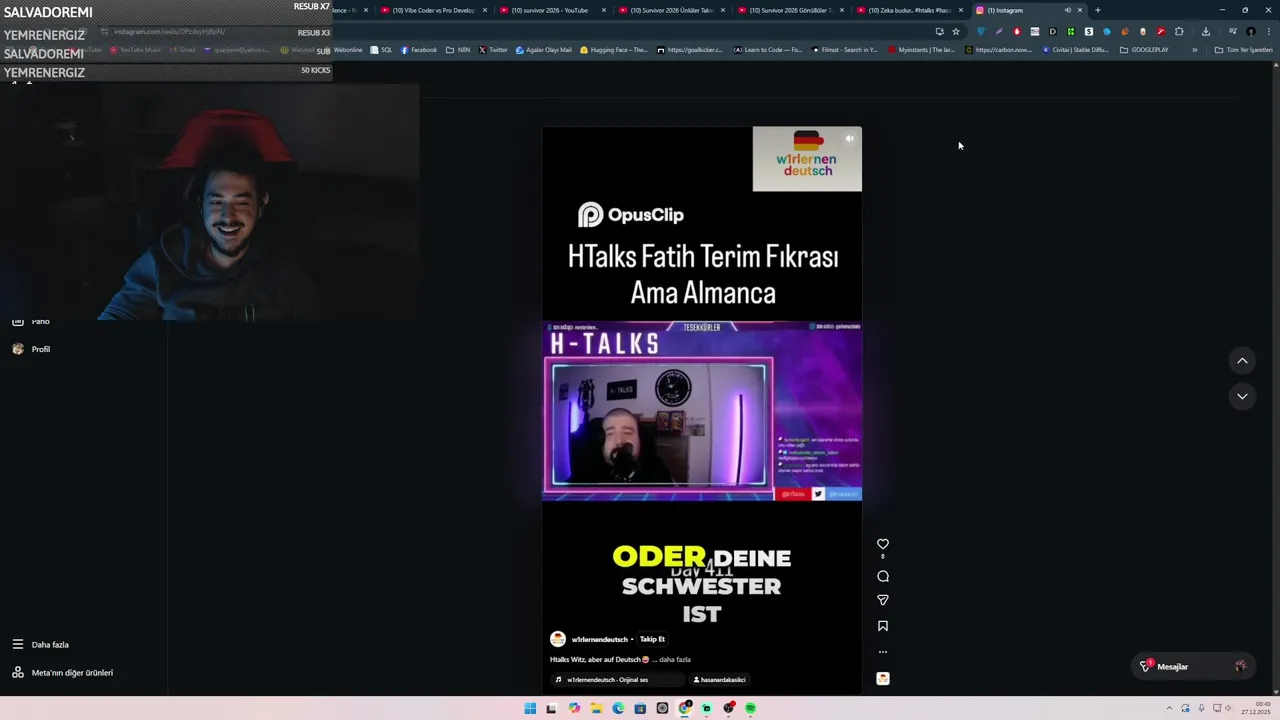The width and height of the screenshot is (1280, 720).
Task: Like the reel with the heart icon
Action: click(882, 544)
